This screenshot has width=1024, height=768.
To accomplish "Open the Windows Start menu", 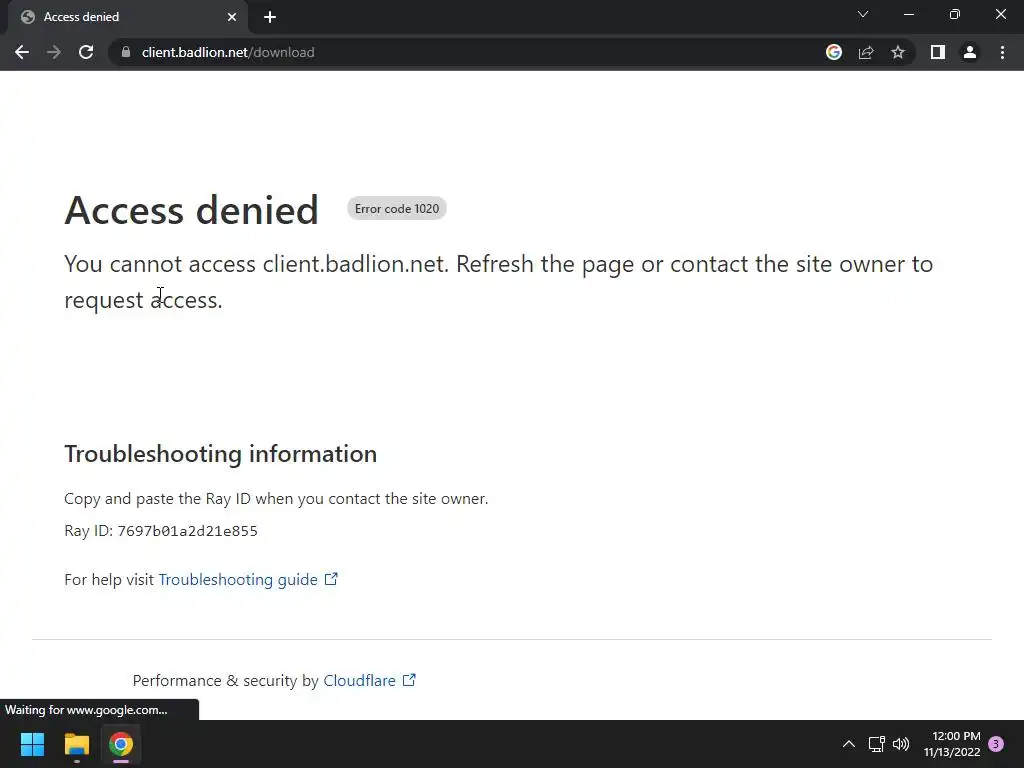I will tap(32, 744).
